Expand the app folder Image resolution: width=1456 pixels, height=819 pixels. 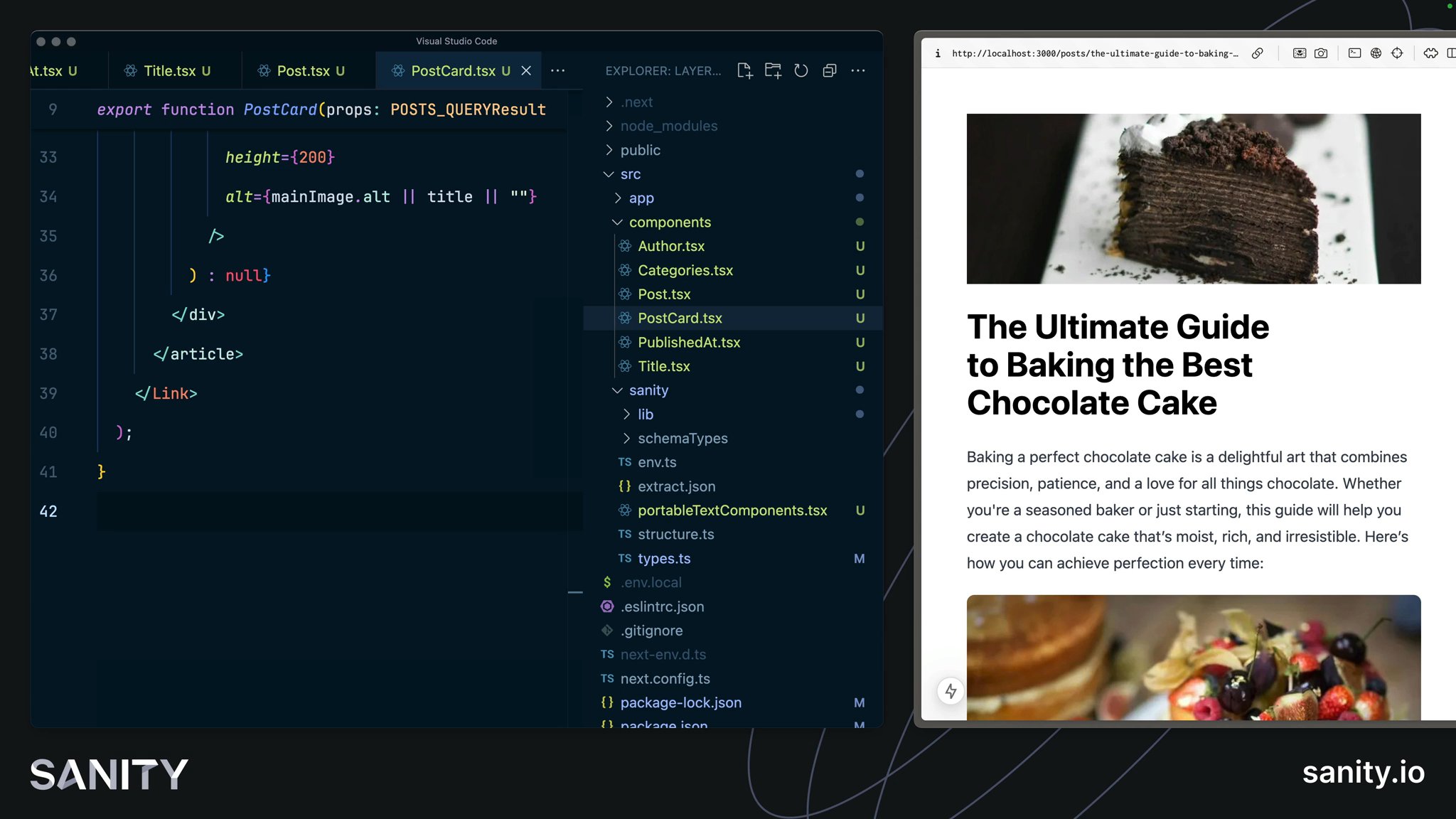click(618, 198)
